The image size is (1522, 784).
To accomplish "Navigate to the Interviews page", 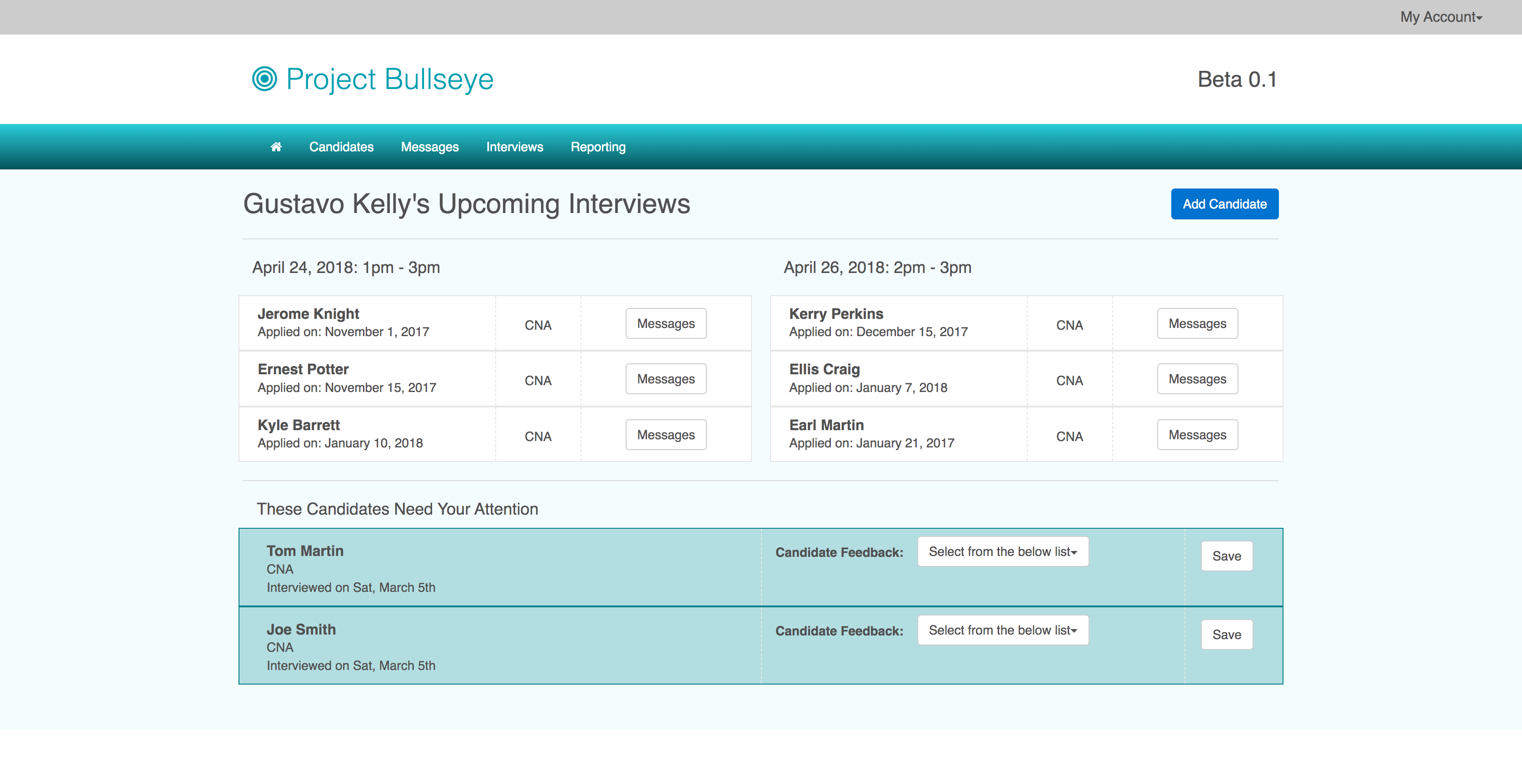I will click(514, 147).
